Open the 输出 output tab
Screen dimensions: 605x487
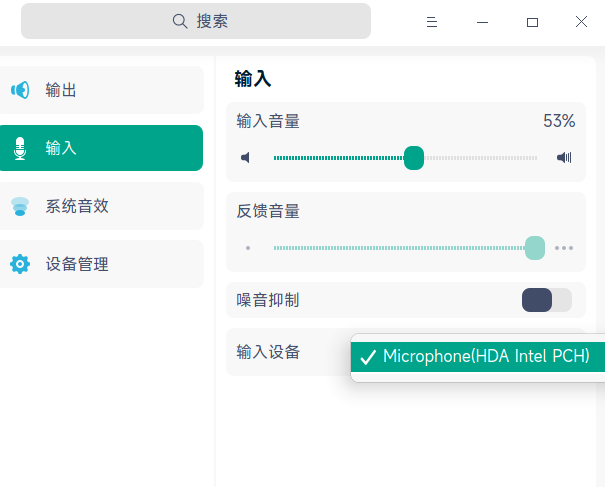[100, 90]
